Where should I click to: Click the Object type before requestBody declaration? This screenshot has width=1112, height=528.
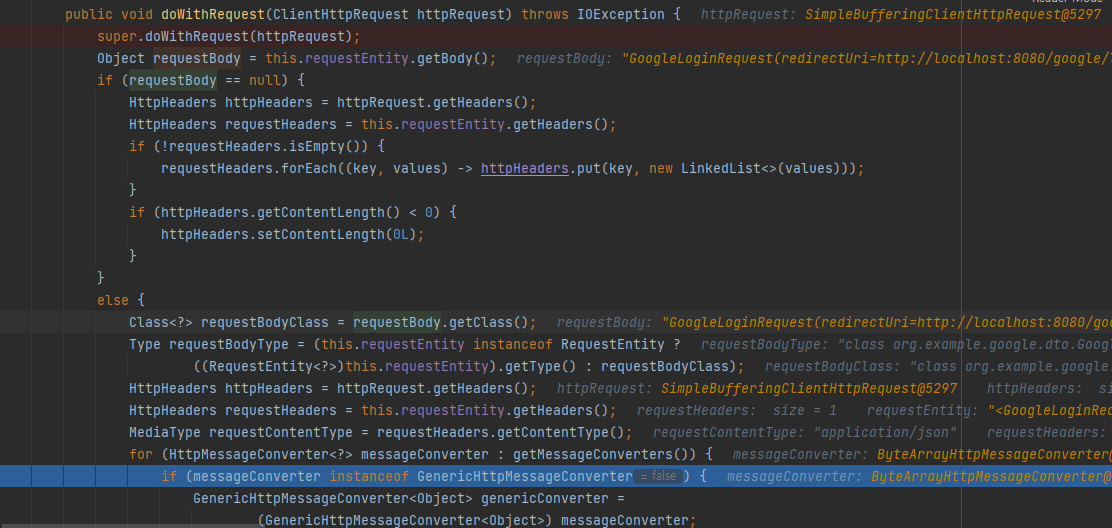click(x=121, y=58)
